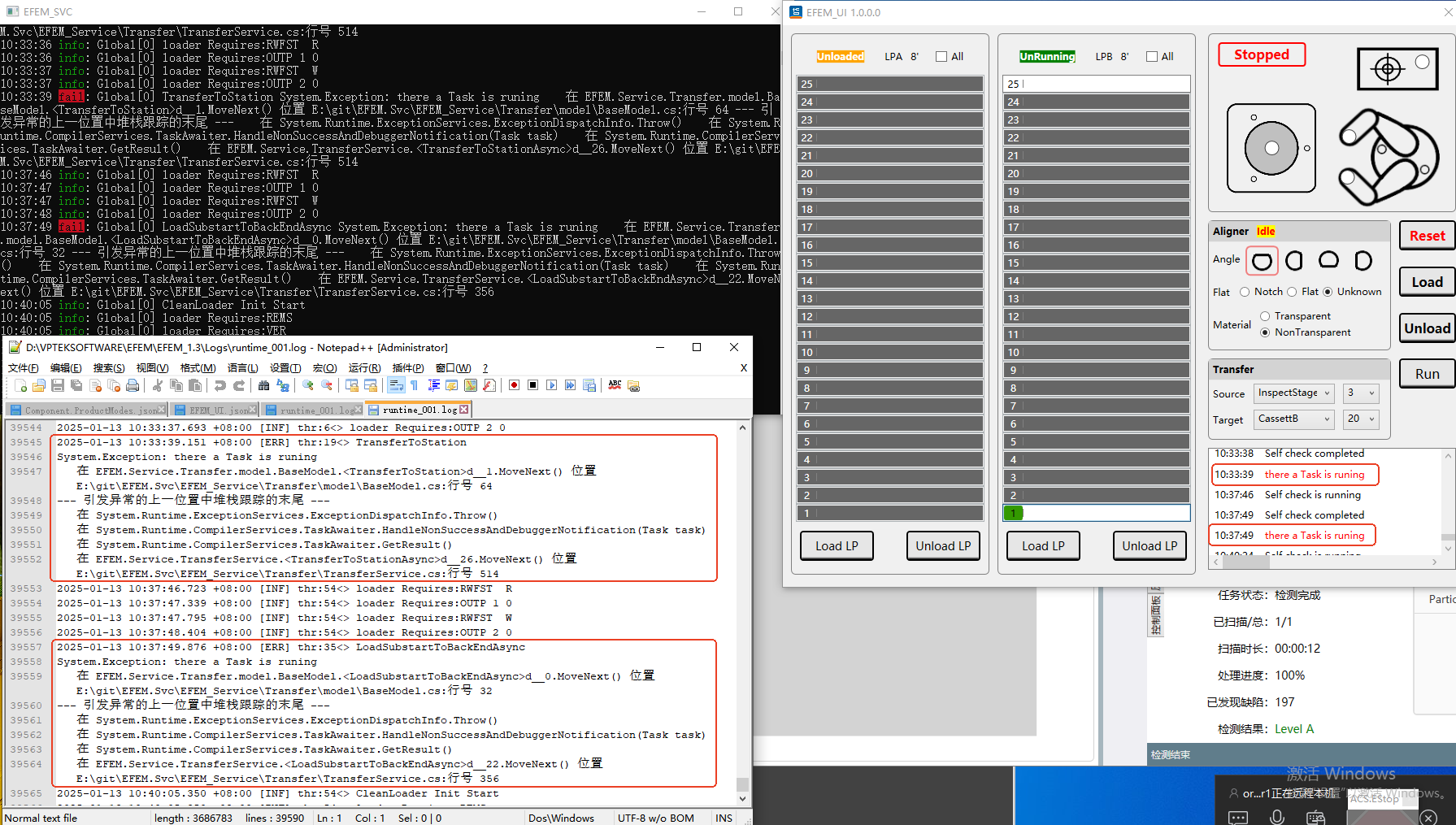1456x825 pixels.
Task: Select the Transparent material radio button
Action: click(1265, 316)
